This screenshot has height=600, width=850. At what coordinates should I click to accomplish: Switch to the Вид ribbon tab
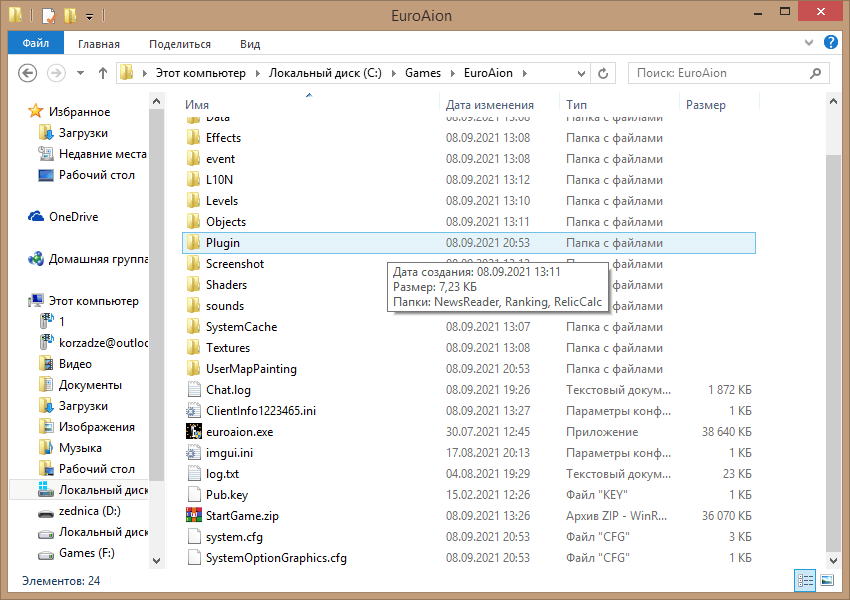pos(250,44)
